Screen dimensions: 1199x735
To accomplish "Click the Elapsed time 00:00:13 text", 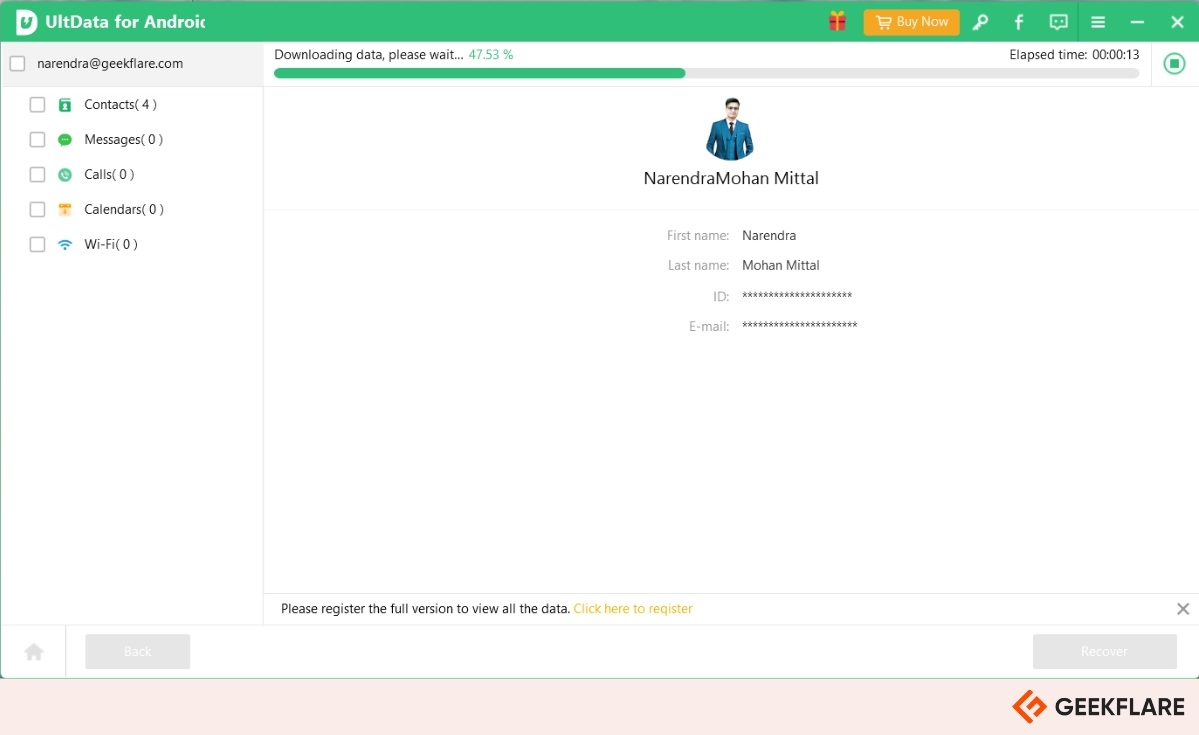I will [x=1074, y=55].
